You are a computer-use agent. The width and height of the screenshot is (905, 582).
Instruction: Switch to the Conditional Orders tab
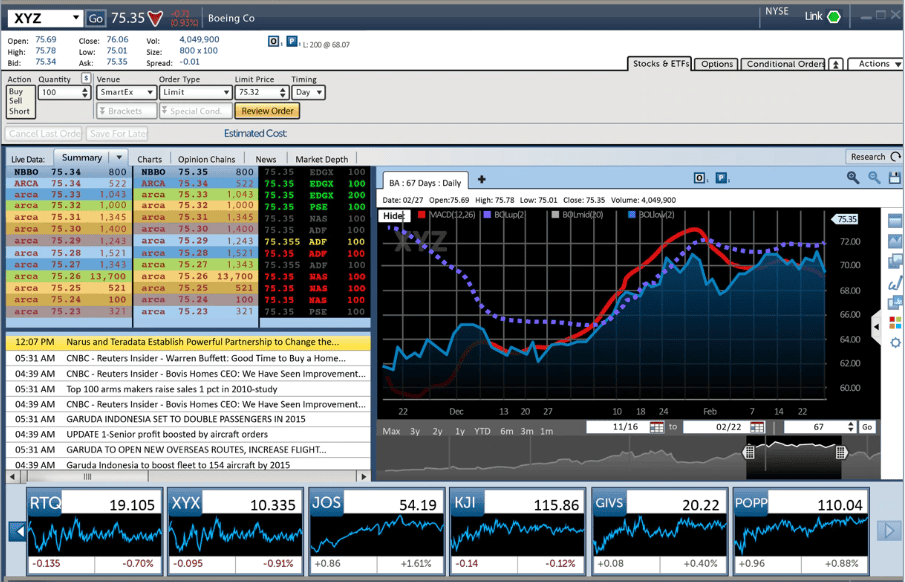[x=784, y=64]
